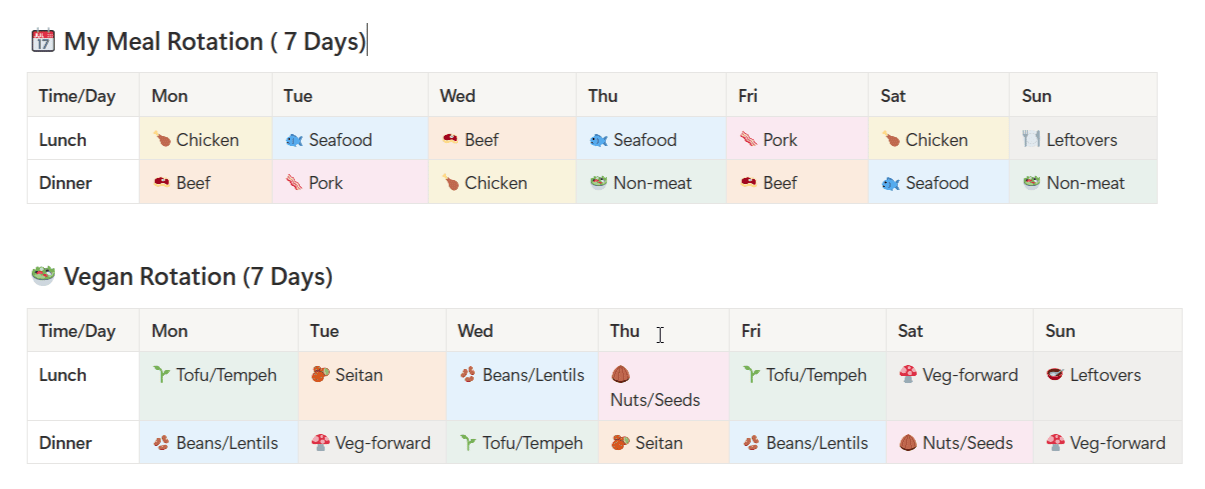Image resolution: width=1205 pixels, height=489 pixels.
Task: Click mushroom icon in Saturday lunch Veg-forward cell
Action: pyautogui.click(x=907, y=375)
